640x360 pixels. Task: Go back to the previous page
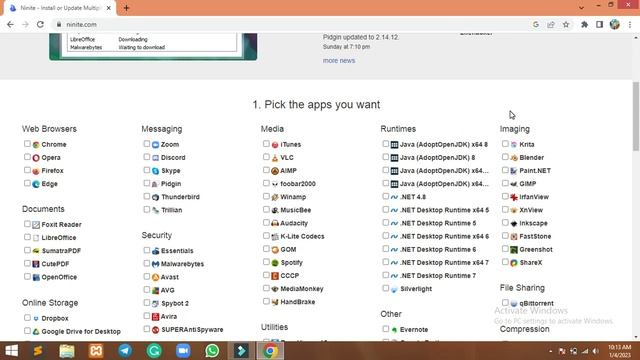(x=10, y=24)
